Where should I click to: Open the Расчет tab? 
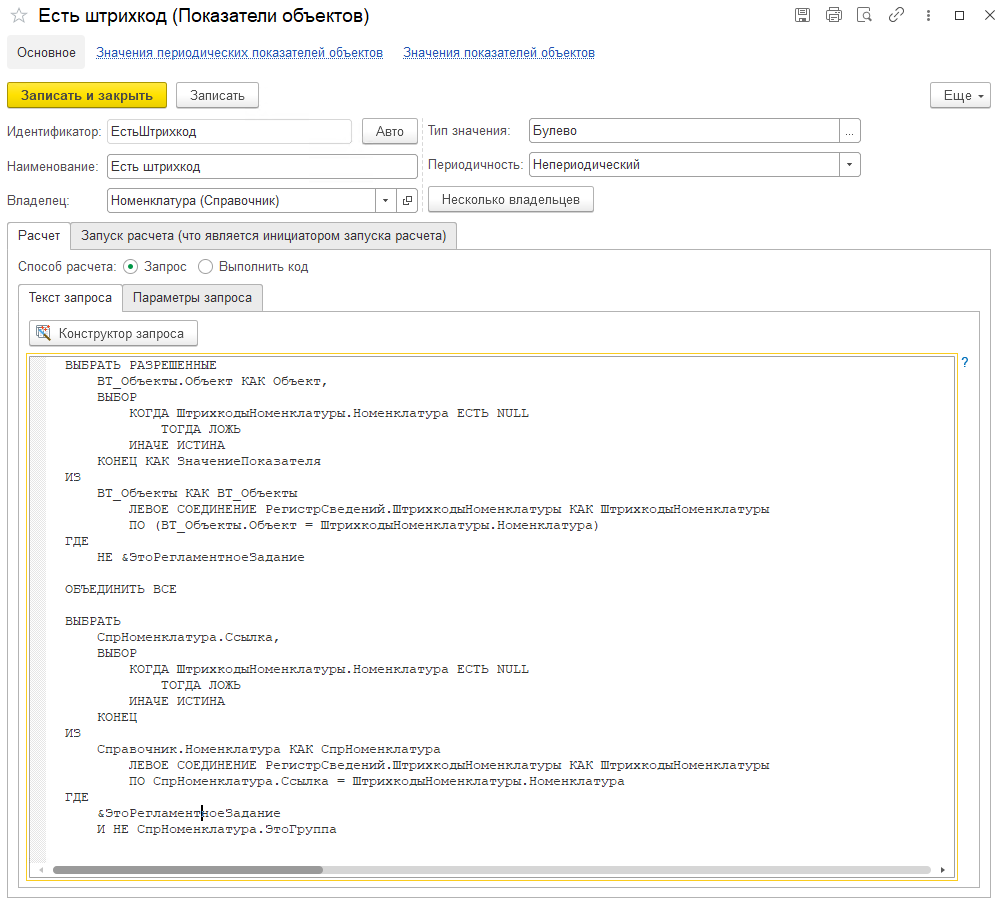(39, 236)
